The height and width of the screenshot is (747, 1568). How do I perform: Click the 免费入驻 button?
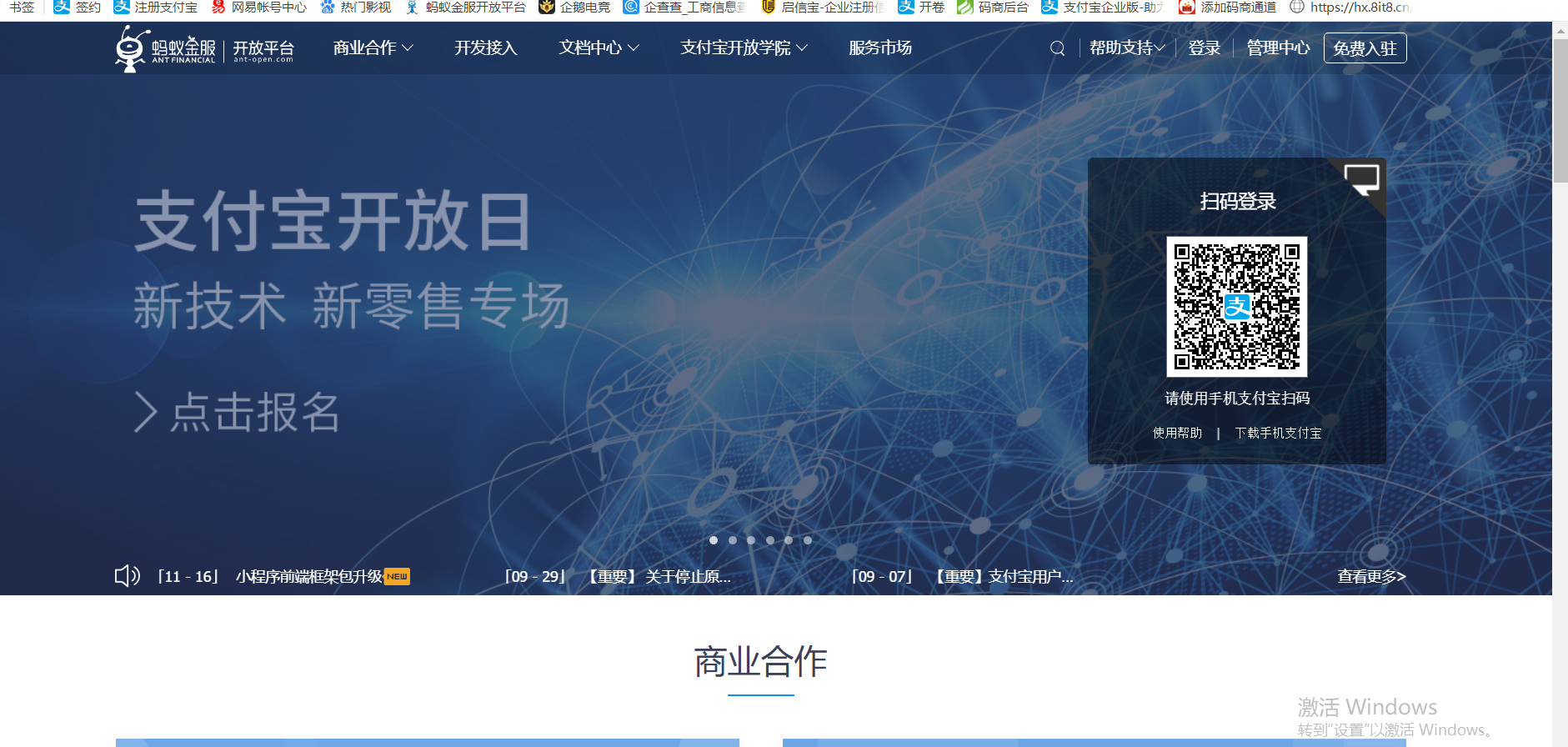[x=1365, y=48]
